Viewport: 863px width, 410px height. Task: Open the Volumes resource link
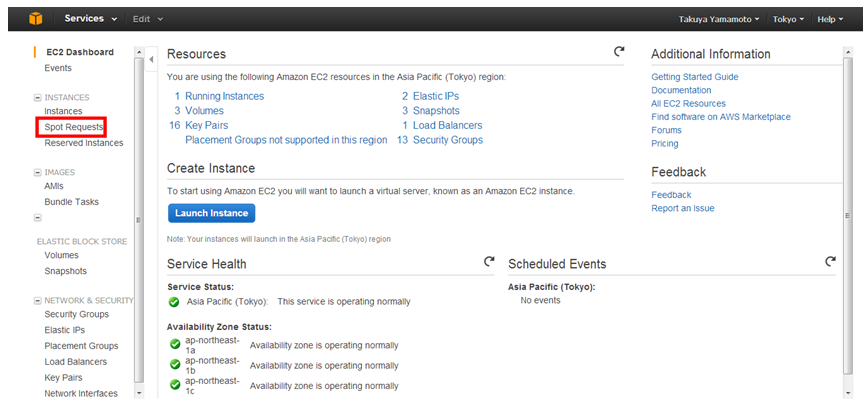click(204, 111)
